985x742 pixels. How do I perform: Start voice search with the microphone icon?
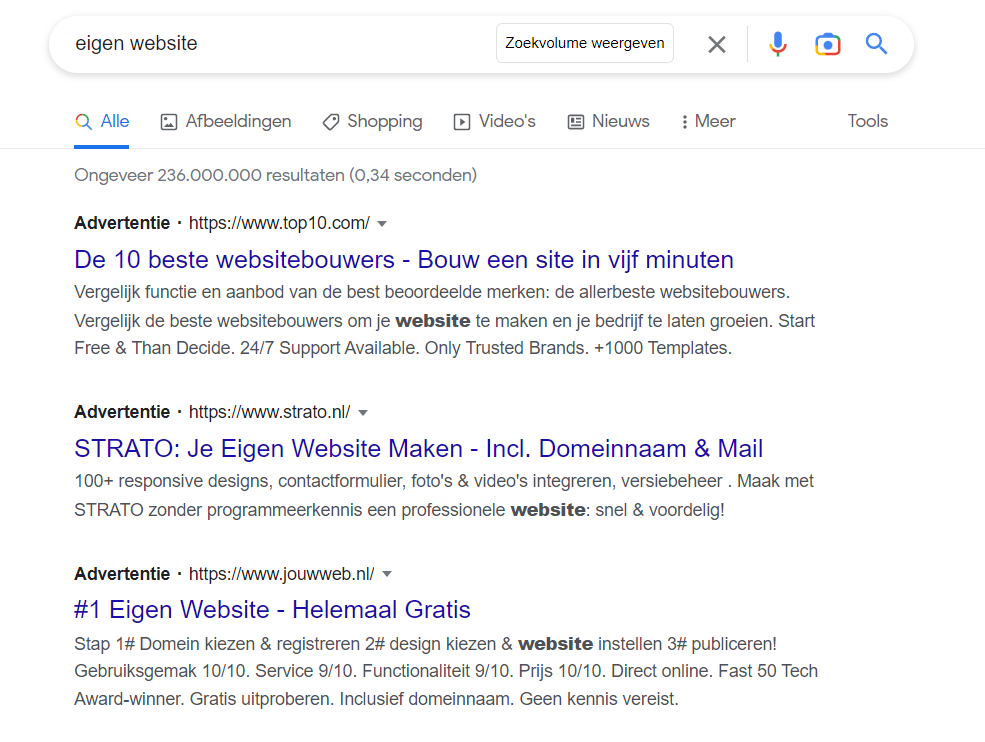[x=777, y=44]
